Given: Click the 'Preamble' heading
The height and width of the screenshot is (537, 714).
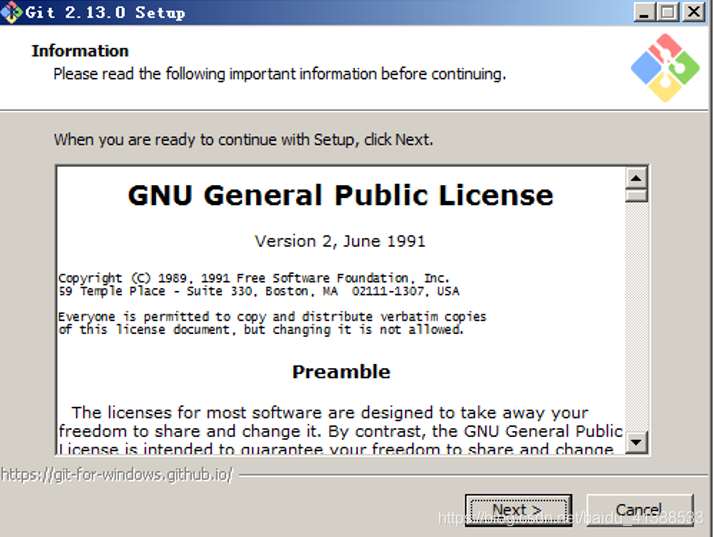Looking at the screenshot, I should [x=341, y=372].
